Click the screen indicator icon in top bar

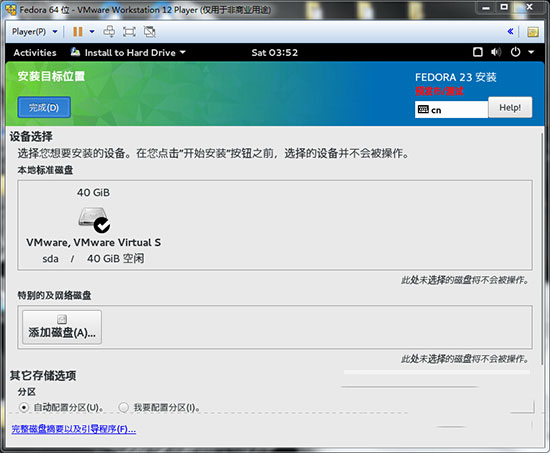[478, 52]
